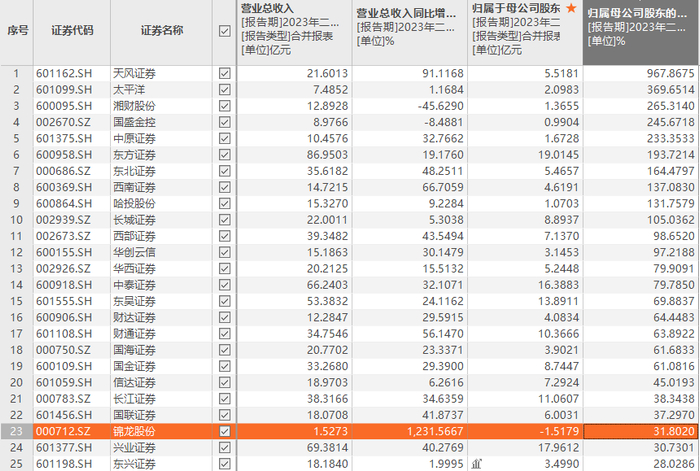Click revenue value 86.9503
The width and height of the screenshot is (700, 471).
[x=327, y=154]
